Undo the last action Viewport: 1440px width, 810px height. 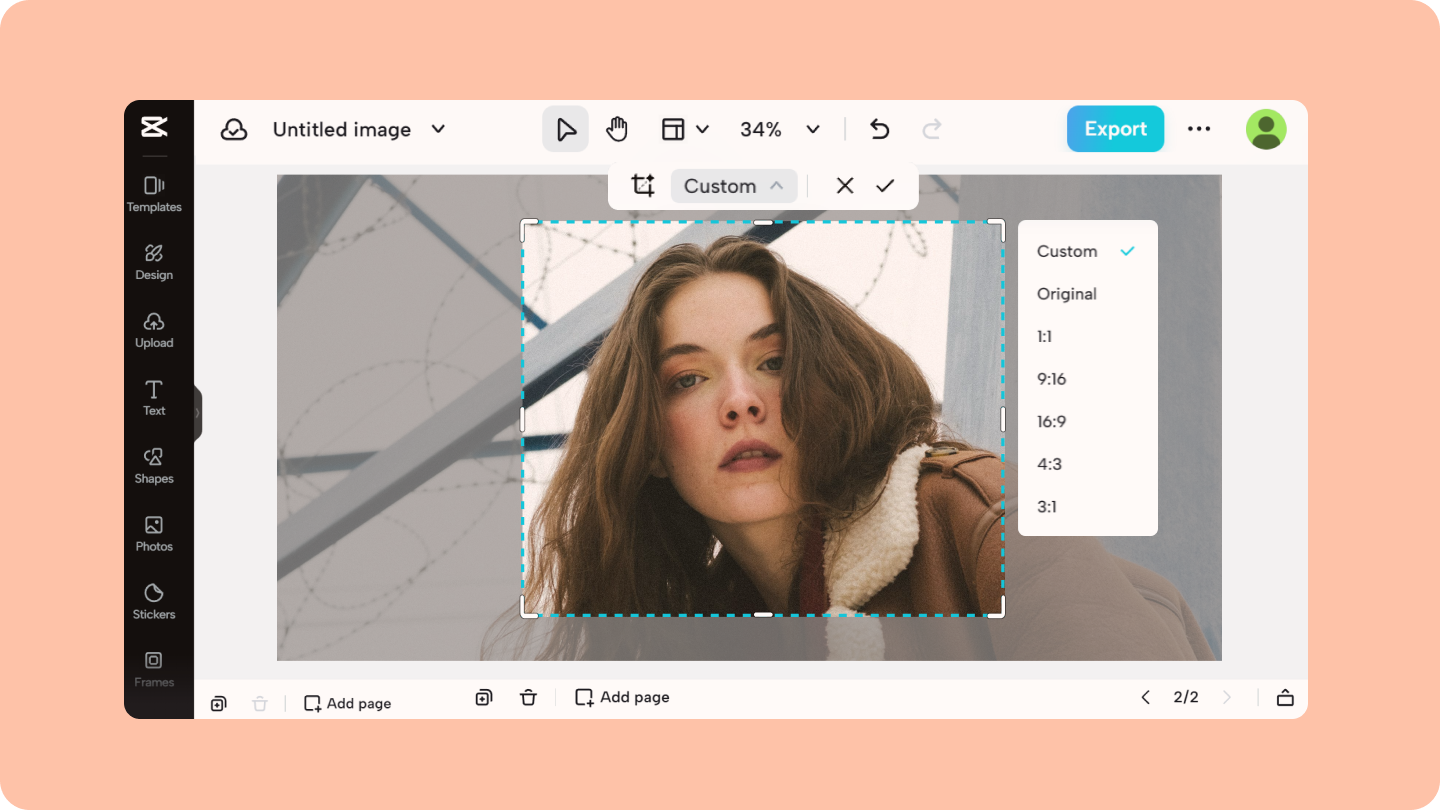click(x=879, y=128)
